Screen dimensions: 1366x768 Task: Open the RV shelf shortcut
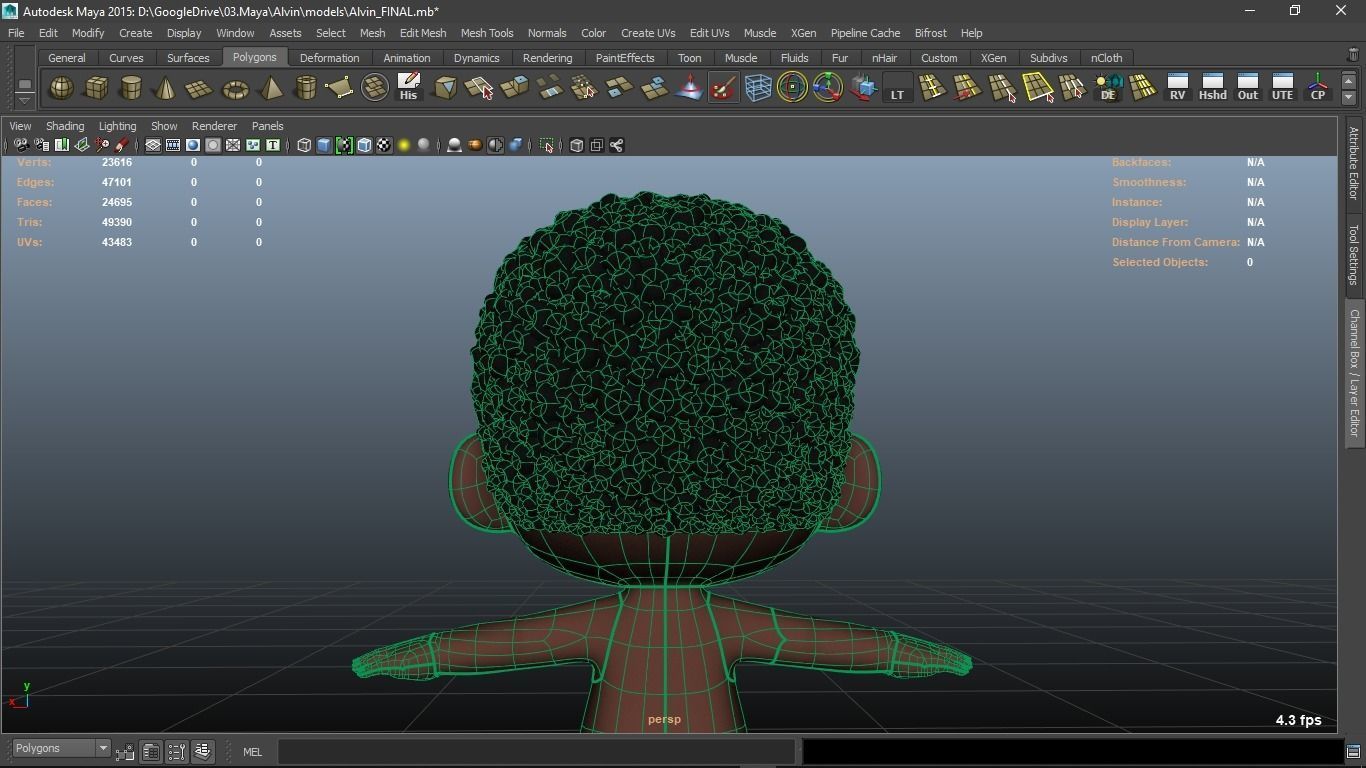(1177, 88)
